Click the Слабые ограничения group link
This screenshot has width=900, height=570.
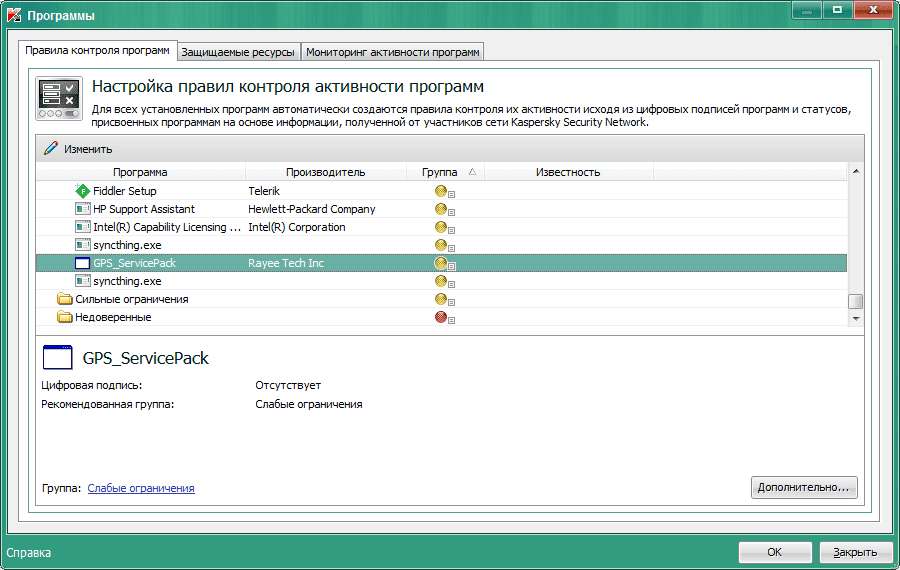tap(141, 488)
